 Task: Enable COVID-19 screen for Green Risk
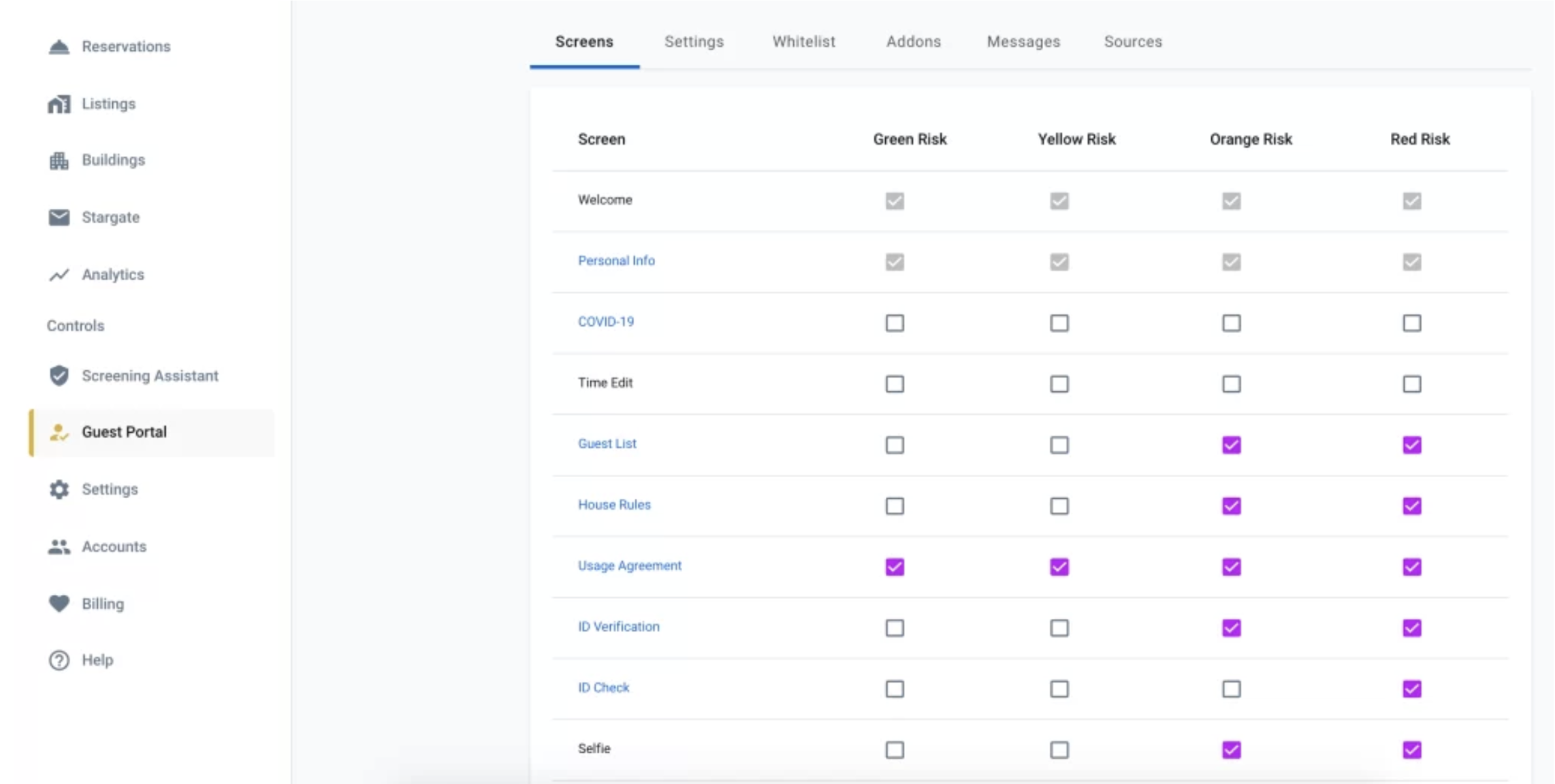(895, 323)
